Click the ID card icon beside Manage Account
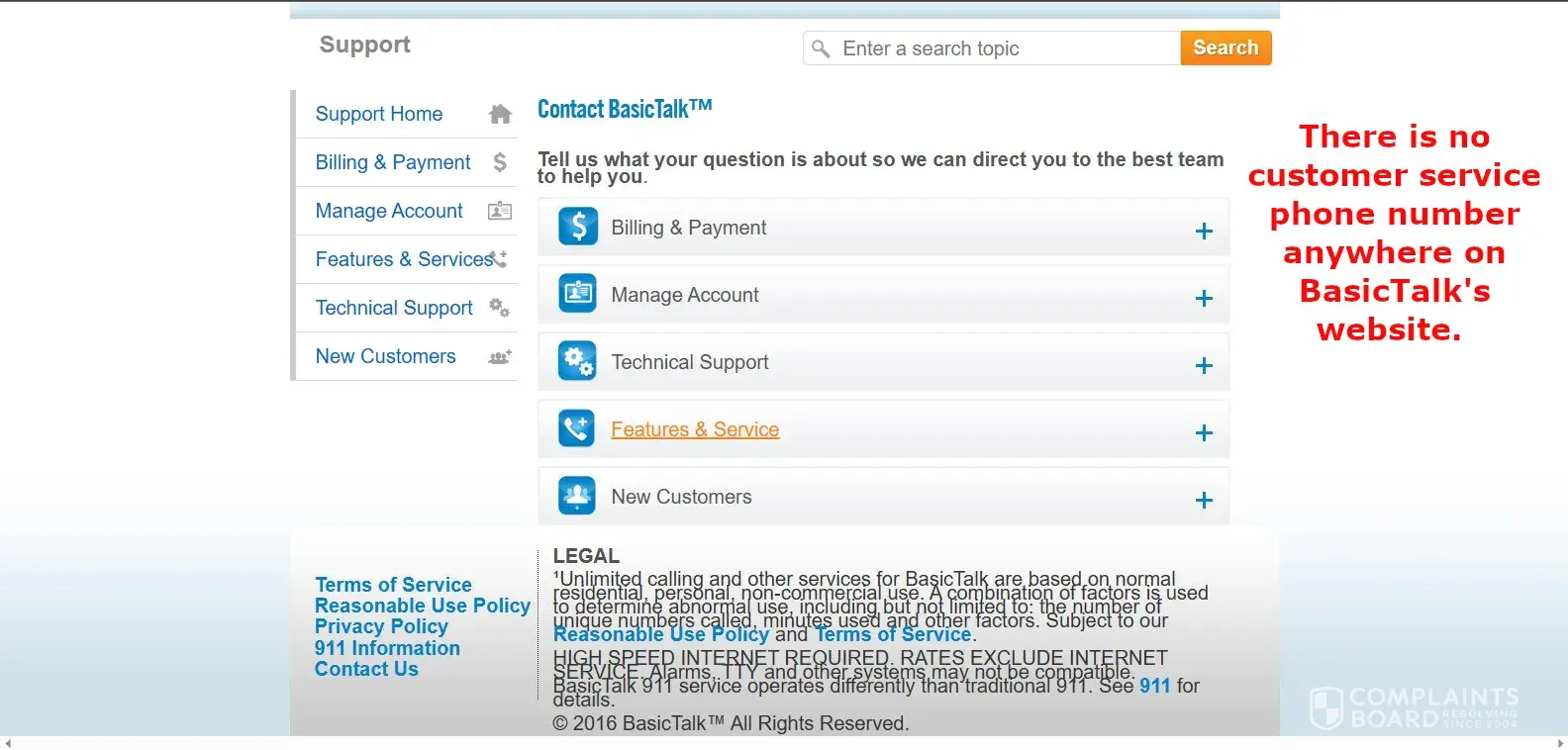The width and height of the screenshot is (1568, 750). [x=500, y=211]
